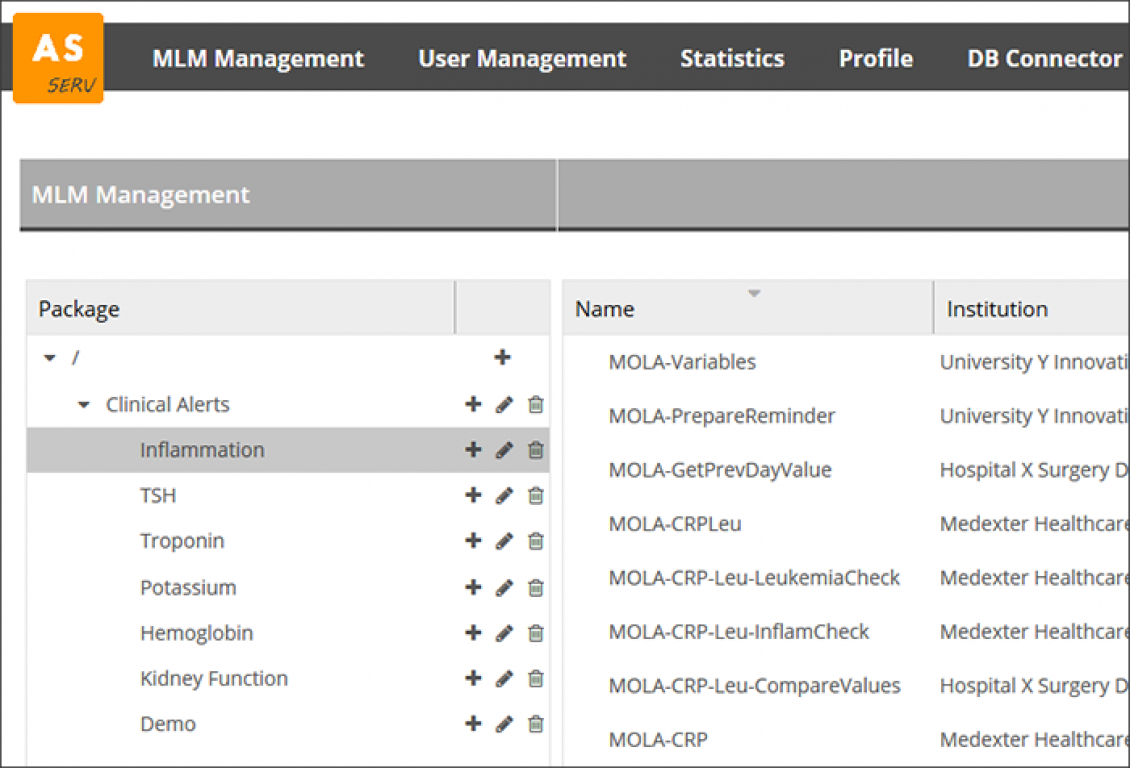This screenshot has height=768, width=1130.
Task: Delete the Troponin package
Action: point(536,541)
